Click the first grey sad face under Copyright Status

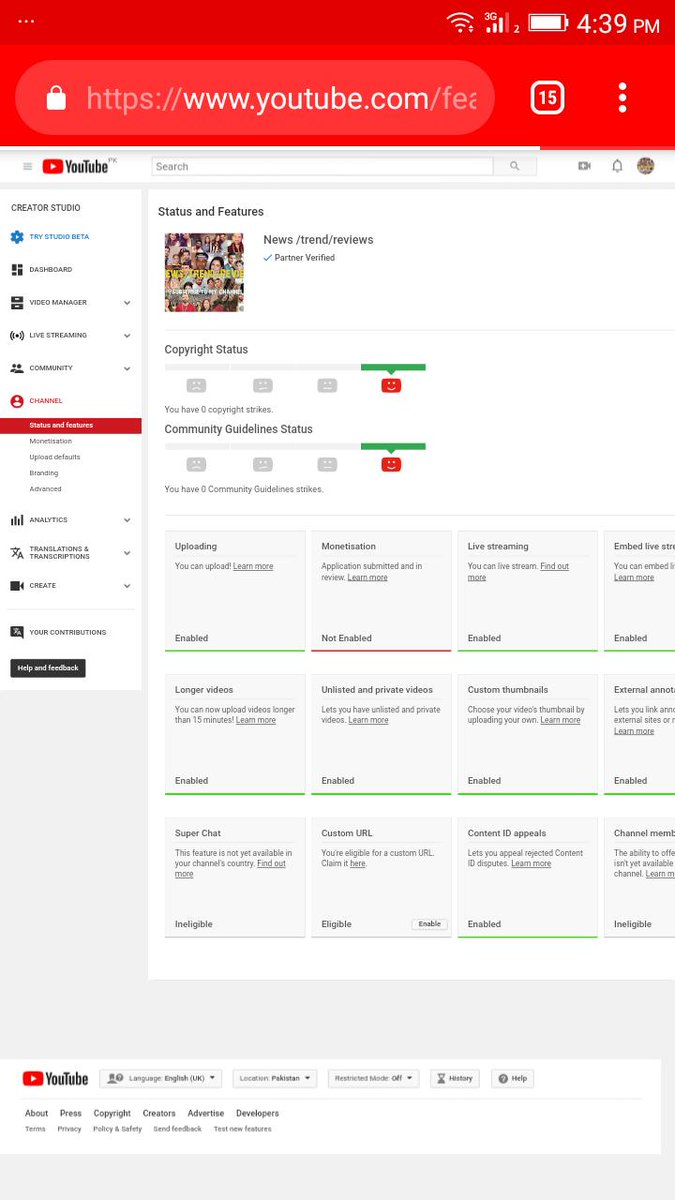point(196,385)
